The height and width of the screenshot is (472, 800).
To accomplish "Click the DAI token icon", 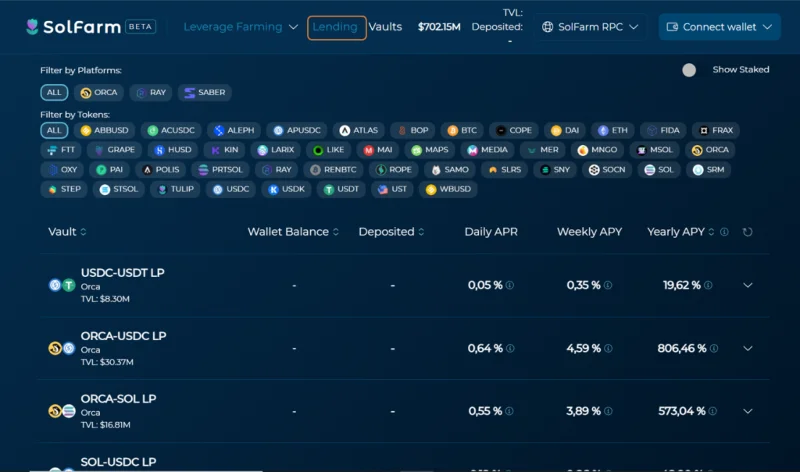I will point(556,131).
